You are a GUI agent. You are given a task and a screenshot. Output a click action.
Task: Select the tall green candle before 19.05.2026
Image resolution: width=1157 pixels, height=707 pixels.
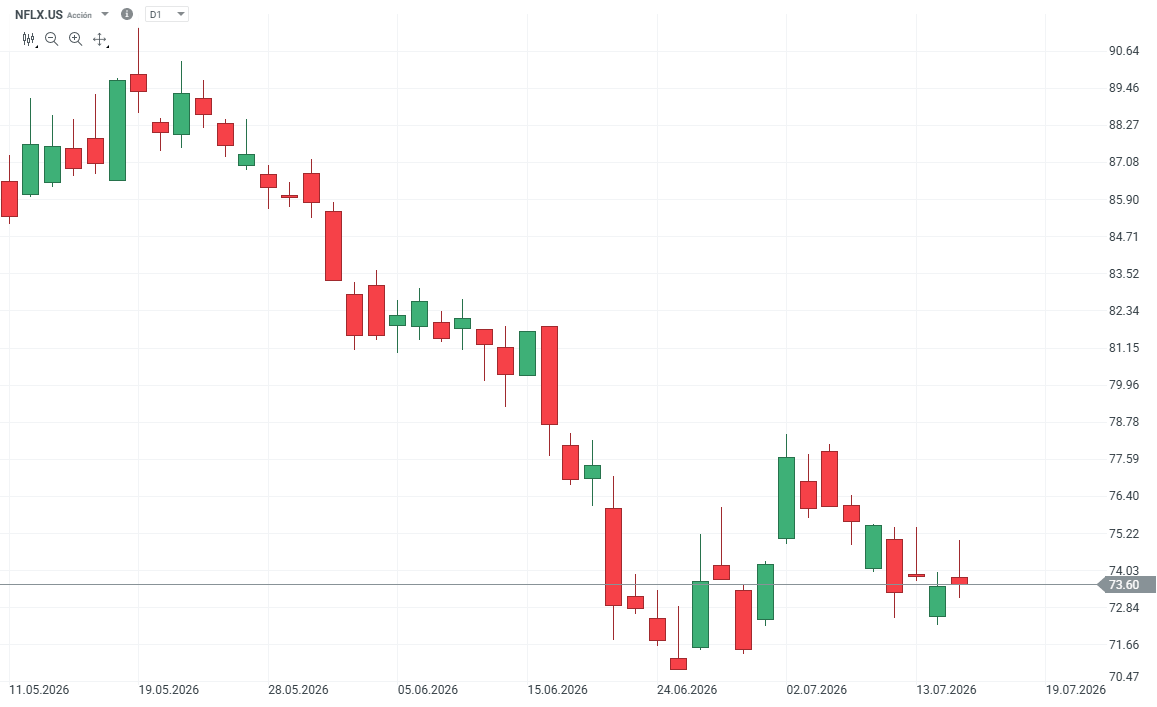(117, 130)
